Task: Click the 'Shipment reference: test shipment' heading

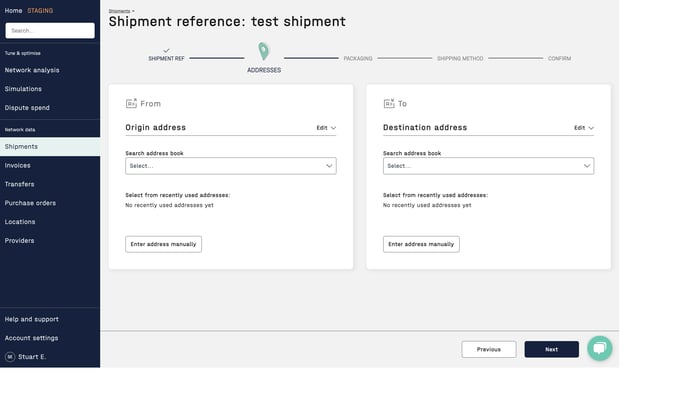Action: (227, 21)
